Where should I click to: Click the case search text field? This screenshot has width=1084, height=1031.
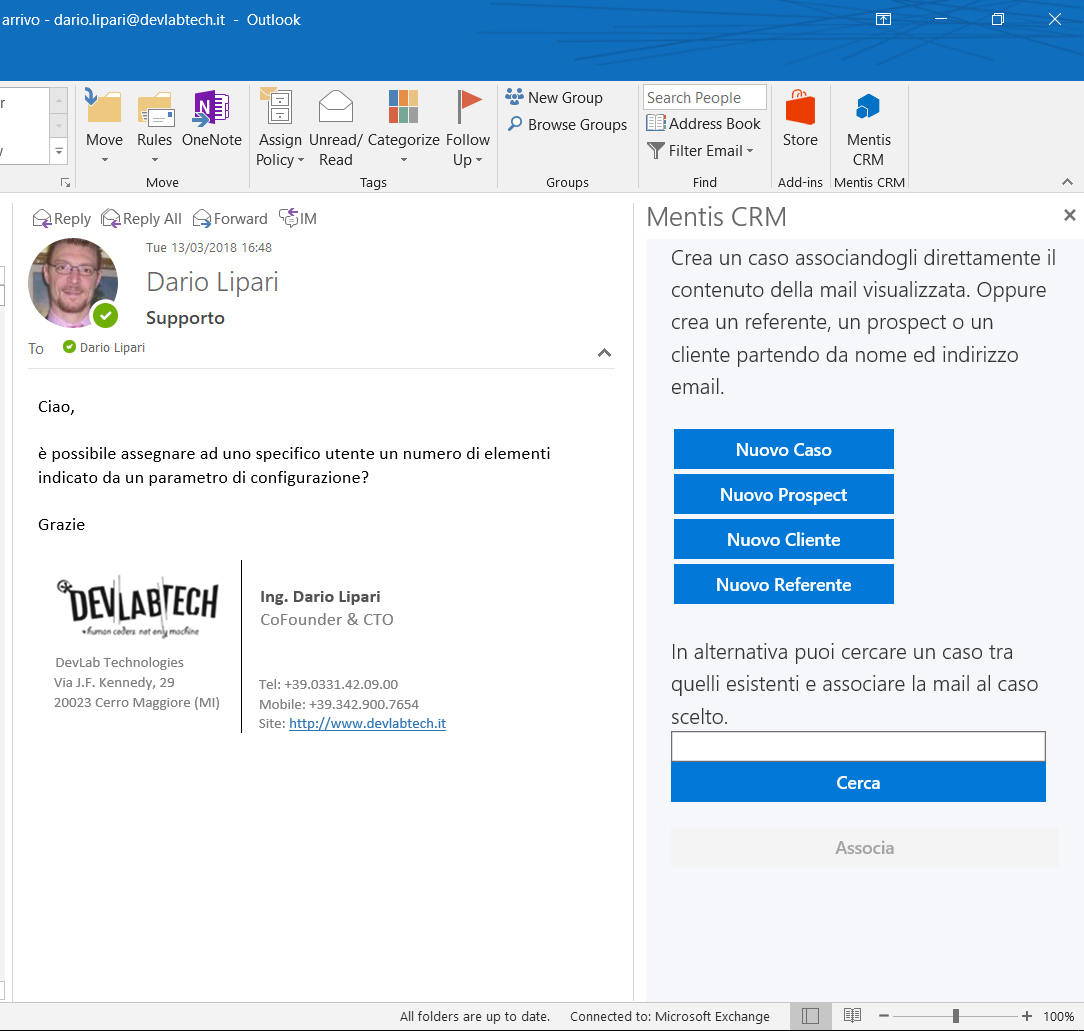858,746
